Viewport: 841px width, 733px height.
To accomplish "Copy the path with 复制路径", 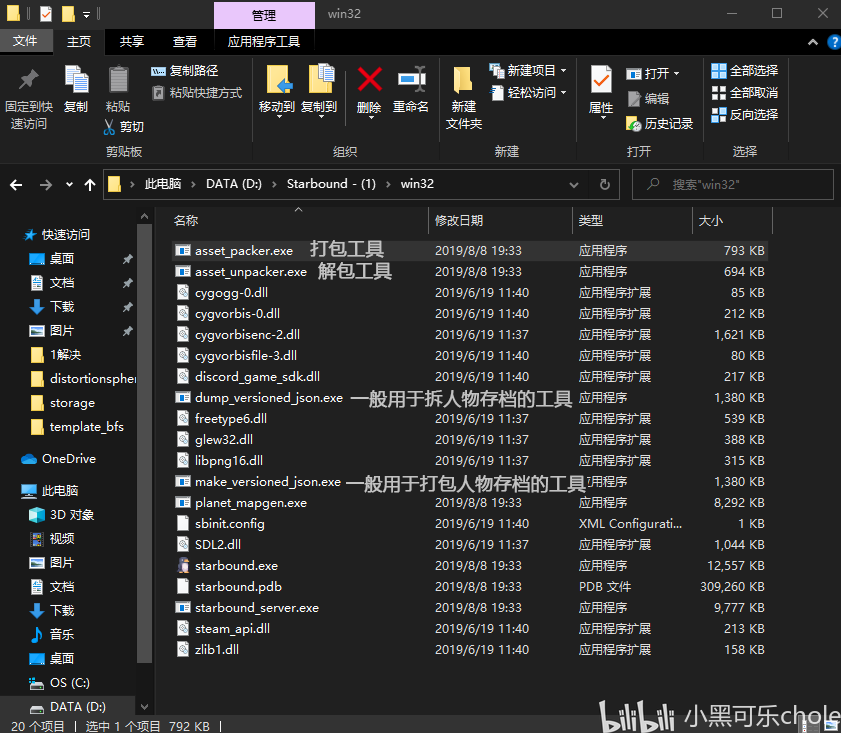I will tap(185, 71).
